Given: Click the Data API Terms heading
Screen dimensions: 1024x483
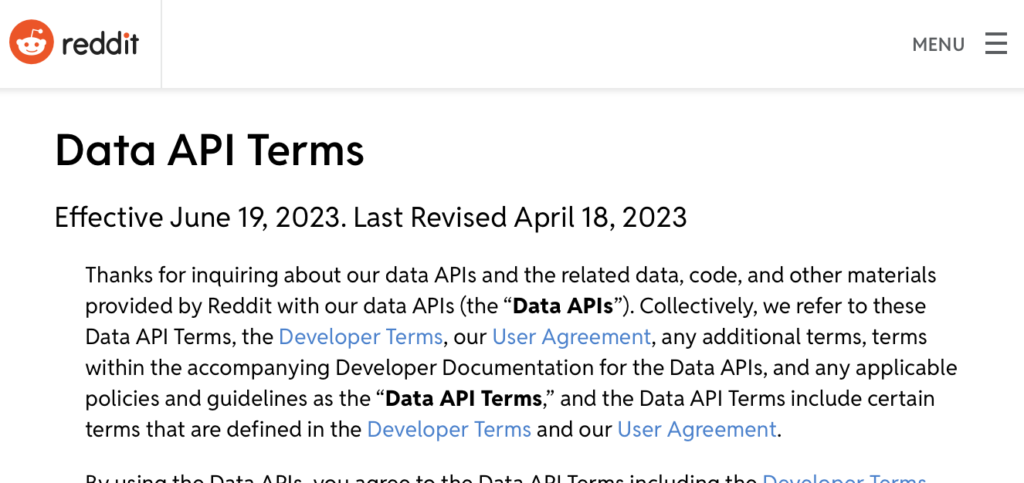Looking at the screenshot, I should click(210, 149).
